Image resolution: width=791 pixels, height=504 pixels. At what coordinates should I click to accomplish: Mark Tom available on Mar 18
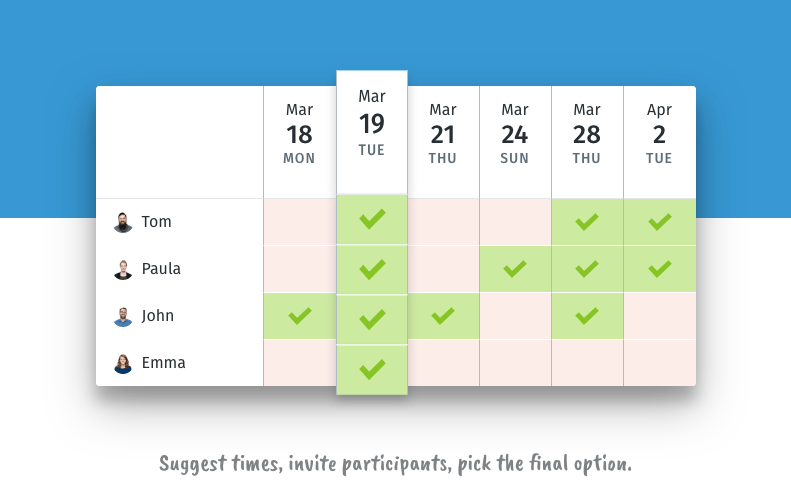point(300,222)
